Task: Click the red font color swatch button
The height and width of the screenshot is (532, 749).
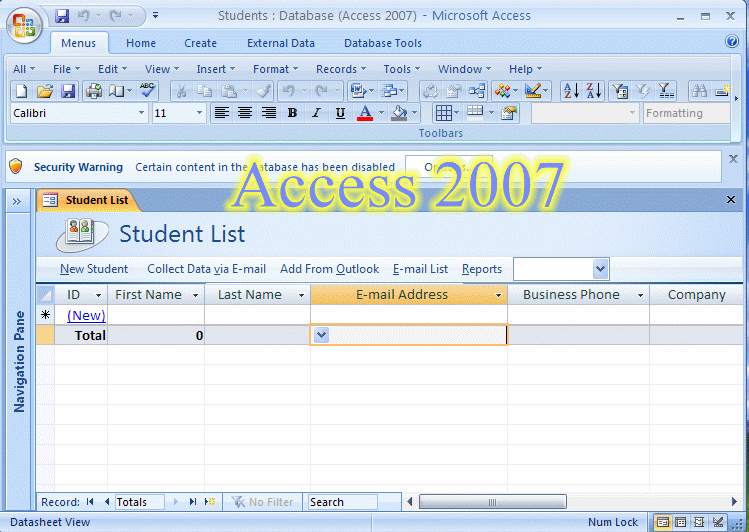Action: pos(365,113)
